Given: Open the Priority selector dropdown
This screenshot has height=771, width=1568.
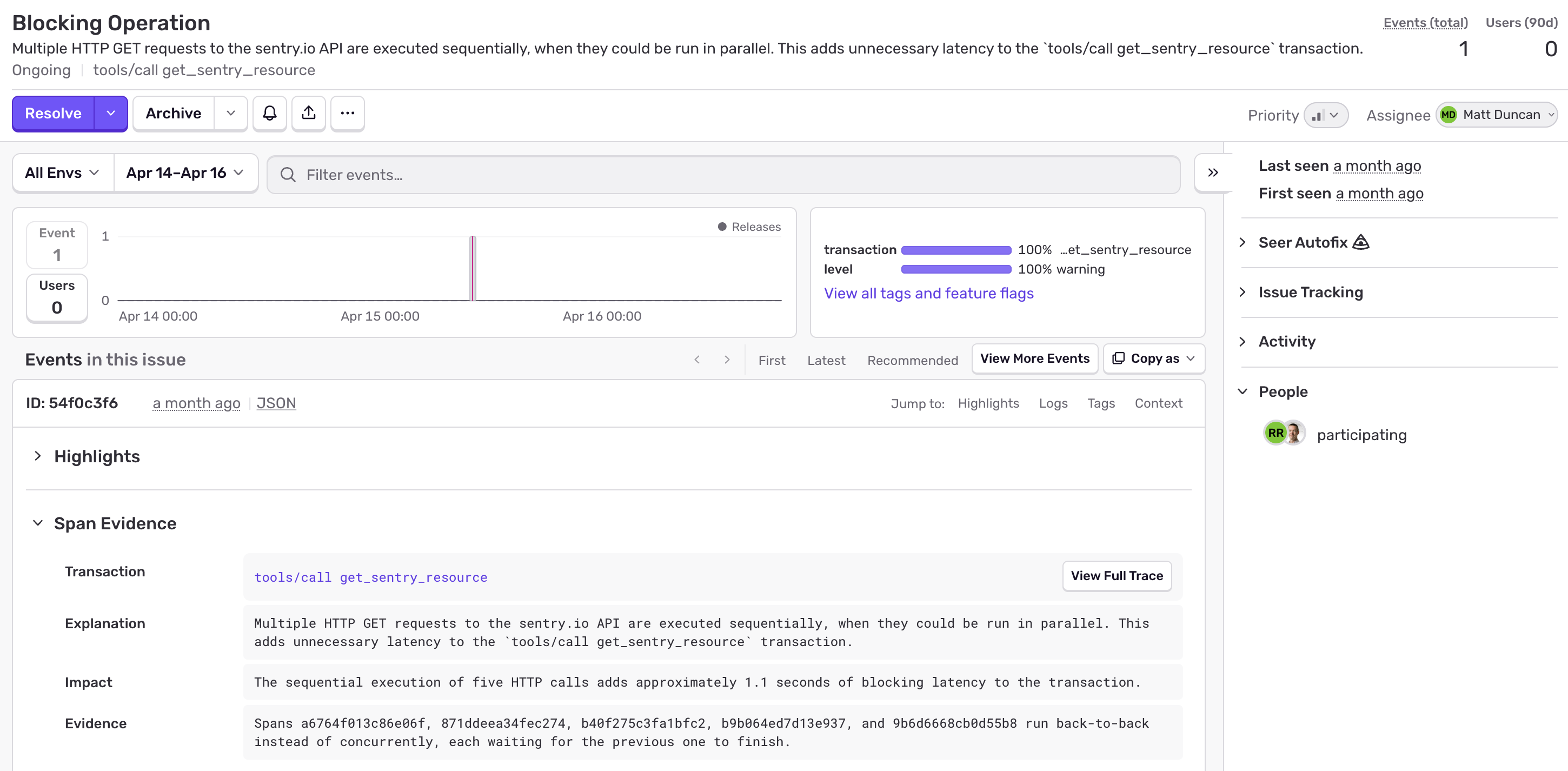Looking at the screenshot, I should click(1326, 115).
